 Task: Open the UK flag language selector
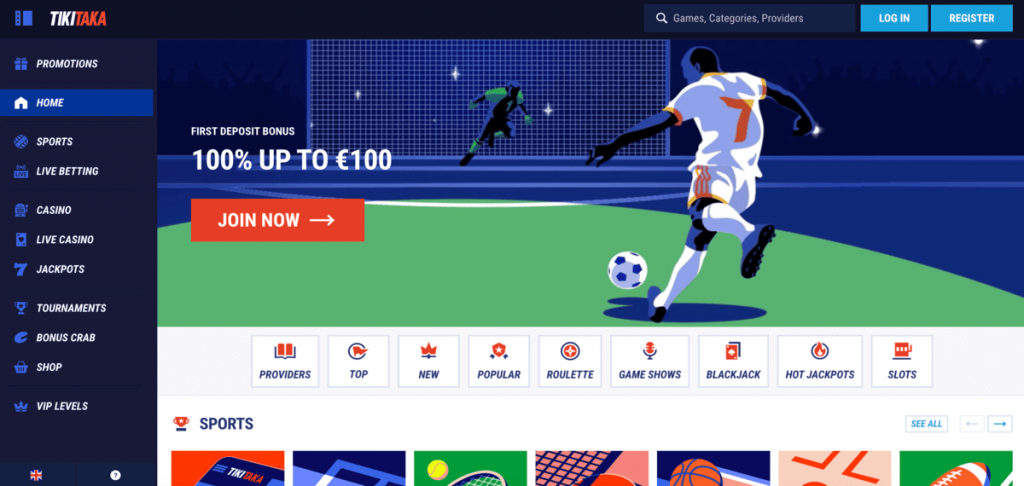click(x=37, y=476)
